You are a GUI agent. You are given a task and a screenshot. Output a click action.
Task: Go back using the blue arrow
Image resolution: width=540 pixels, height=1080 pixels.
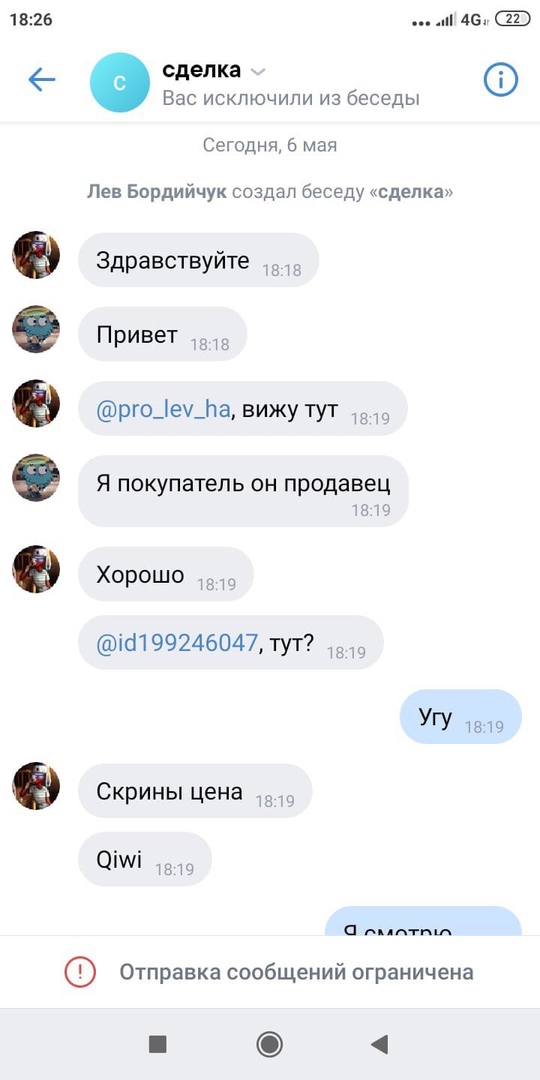pos(41,81)
